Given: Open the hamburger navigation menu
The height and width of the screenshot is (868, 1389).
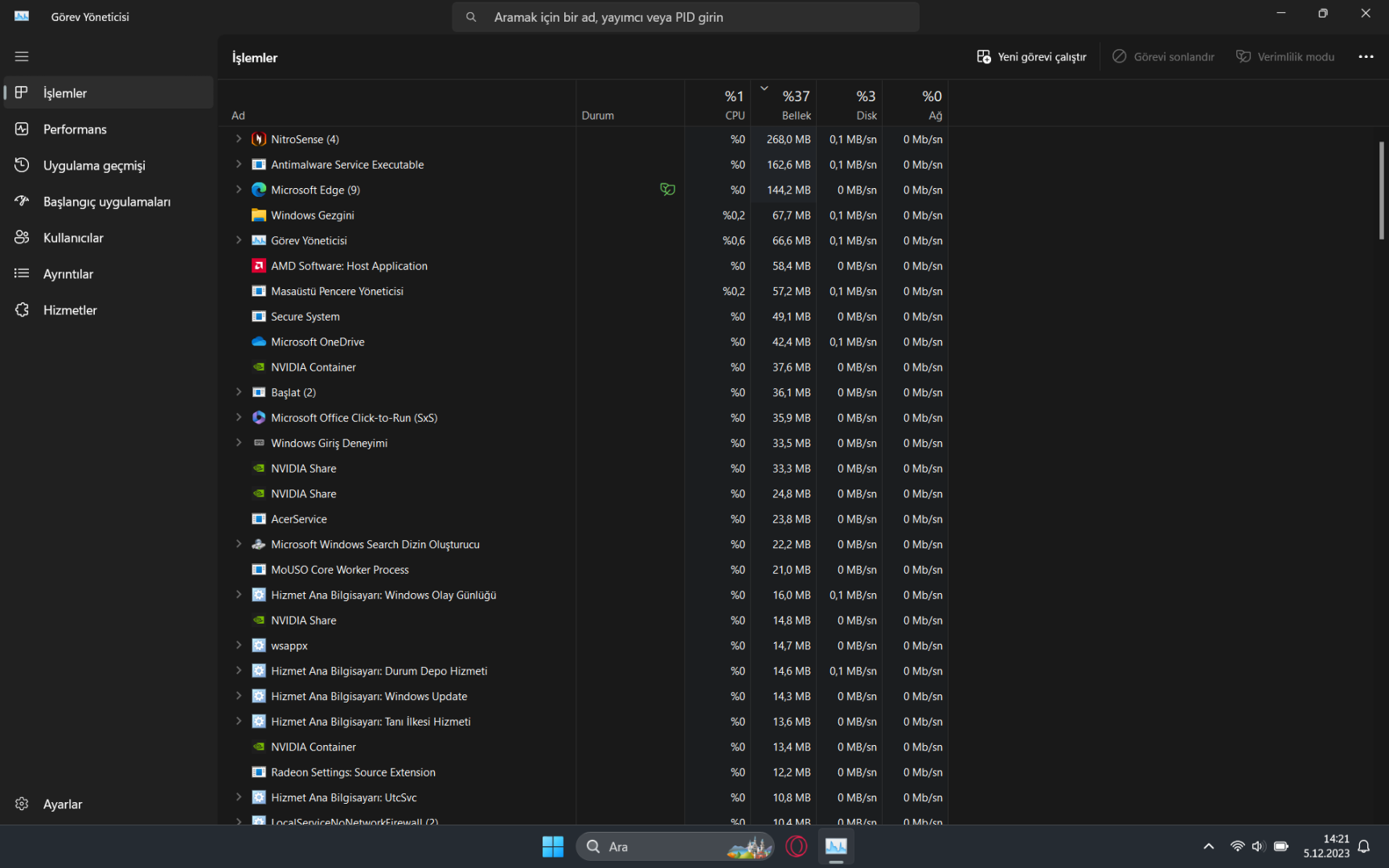Looking at the screenshot, I should [22, 56].
